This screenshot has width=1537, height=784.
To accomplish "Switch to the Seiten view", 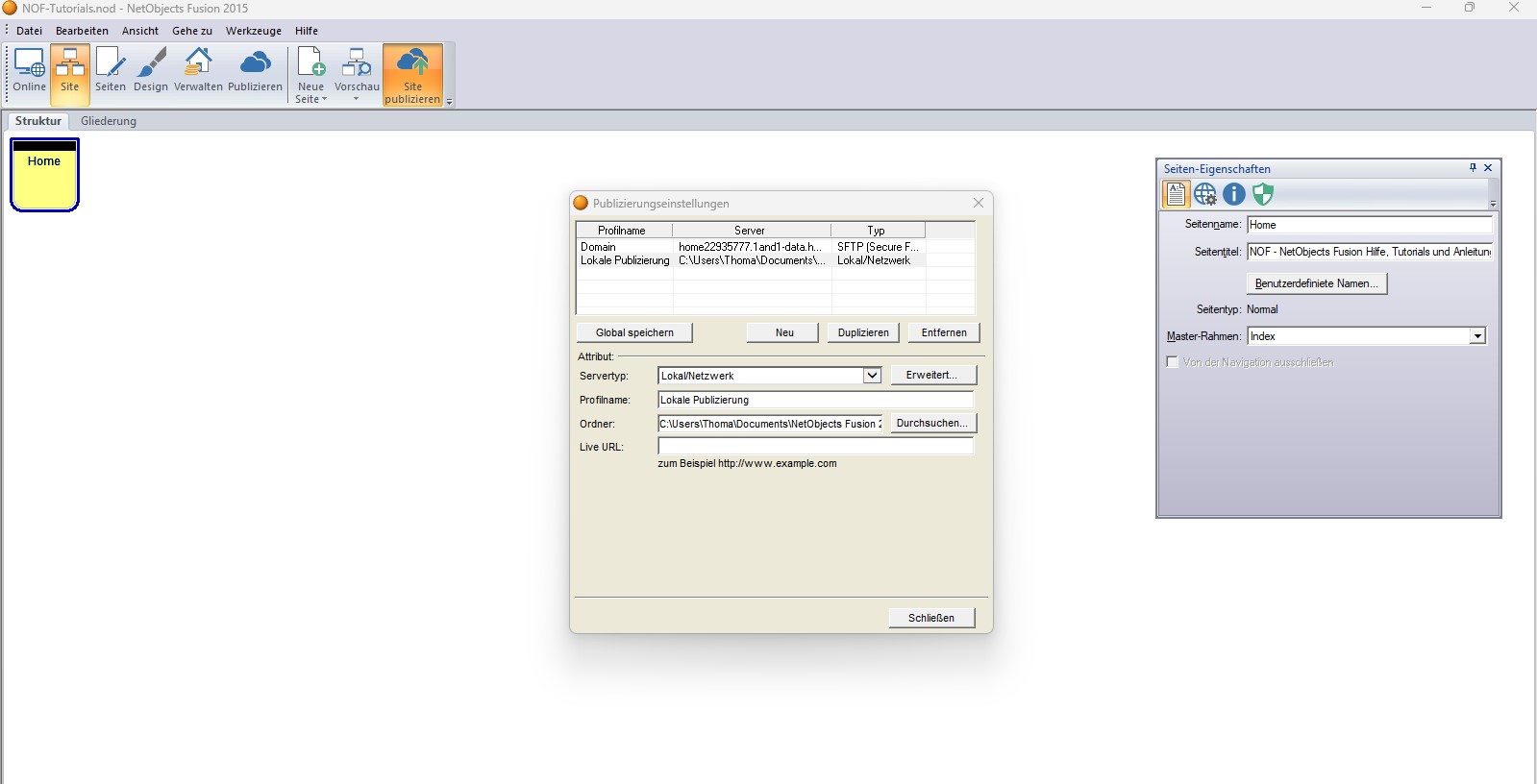I will [110, 72].
